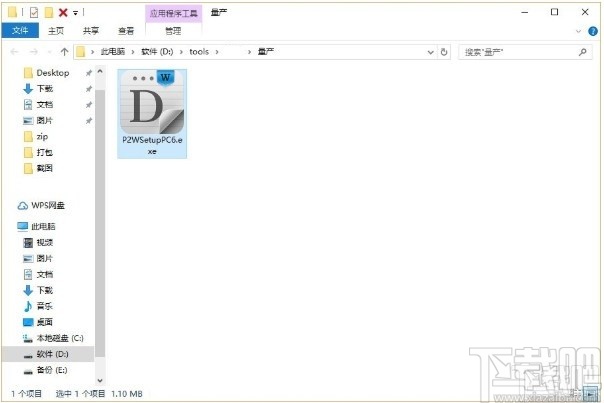This screenshot has height=403, width=604.
Task: Open the address bar history dropdown
Action: 430,52
